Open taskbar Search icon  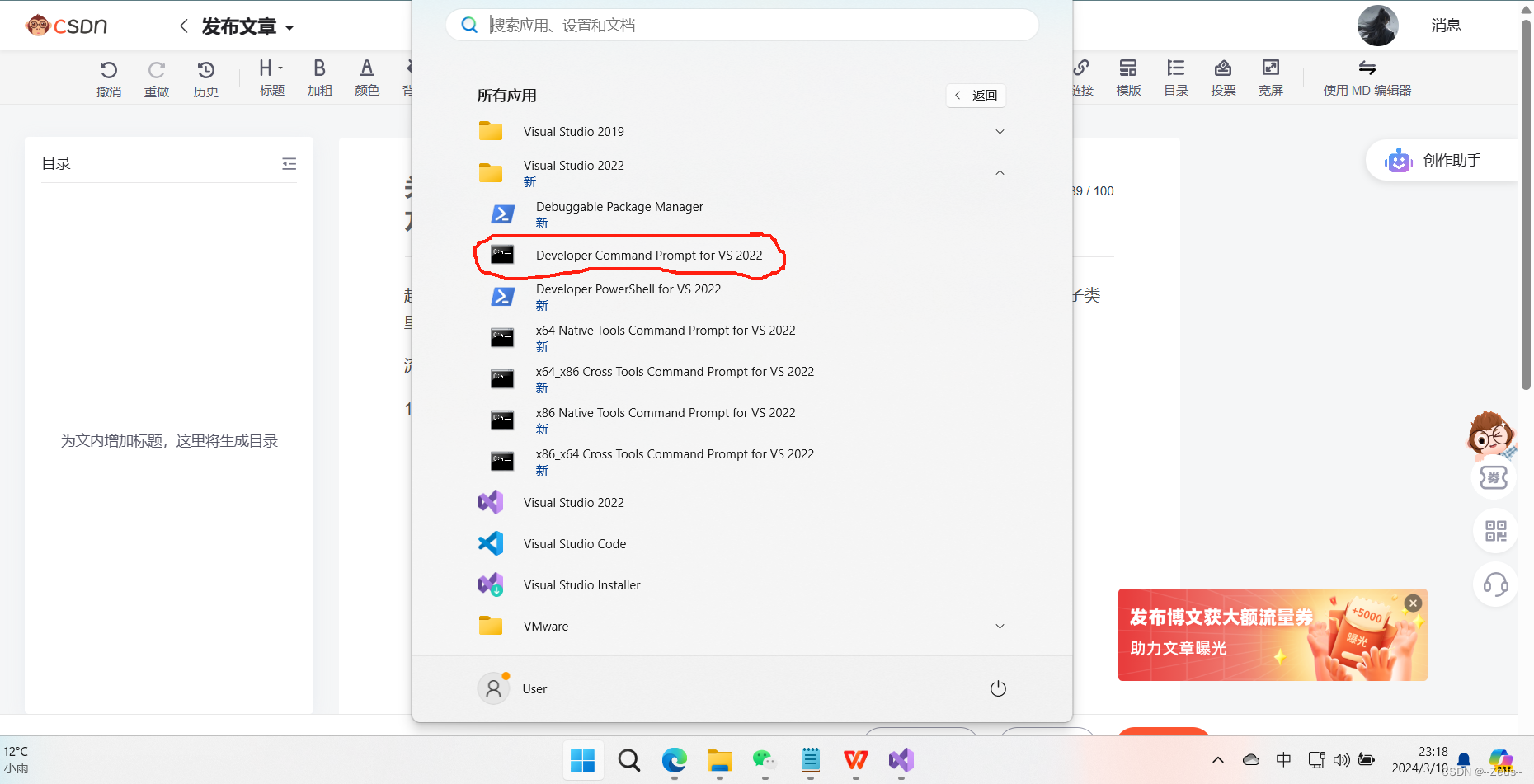(x=628, y=760)
